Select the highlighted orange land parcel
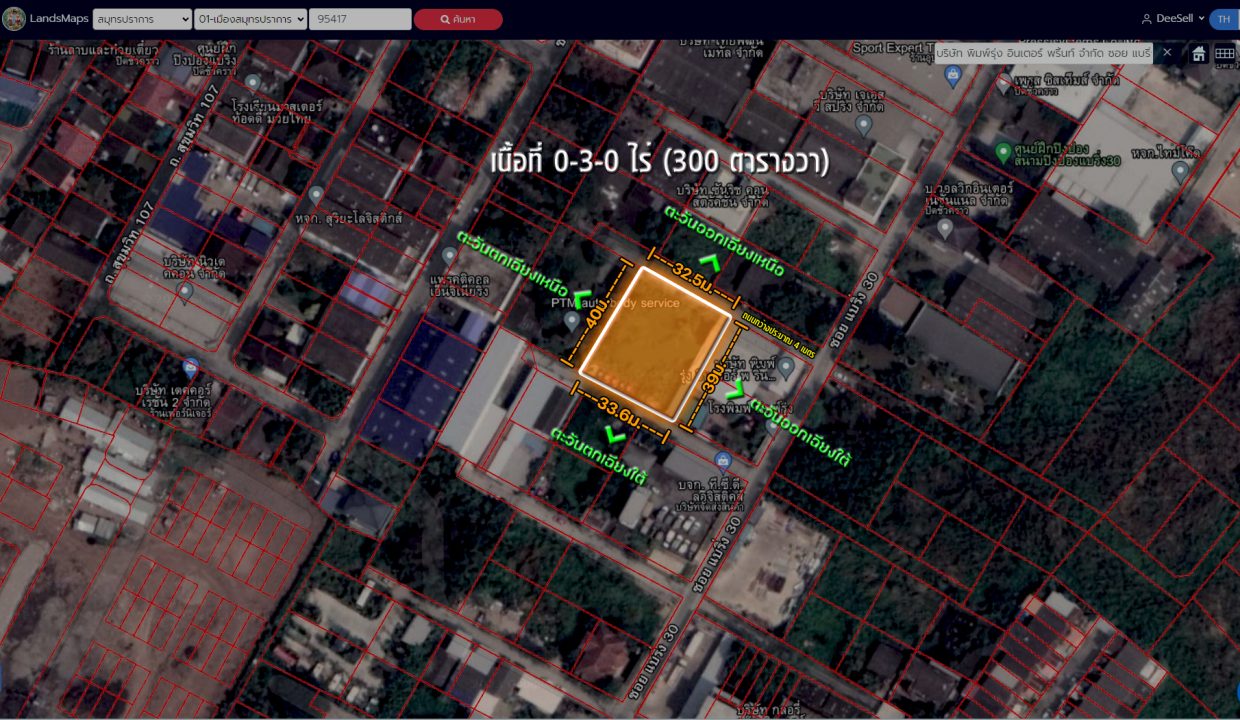 click(655, 345)
